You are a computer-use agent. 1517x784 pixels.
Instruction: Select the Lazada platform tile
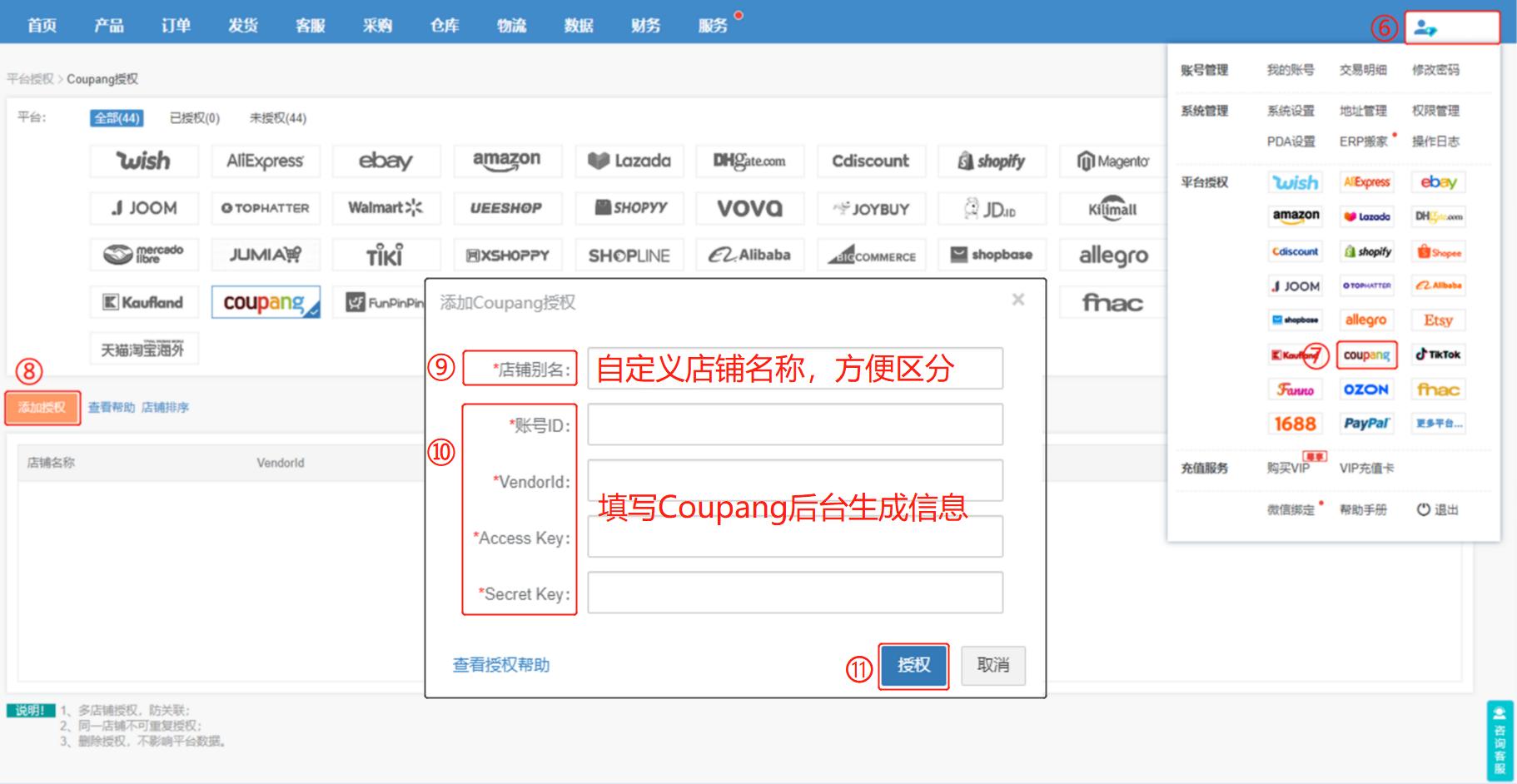[629, 161]
